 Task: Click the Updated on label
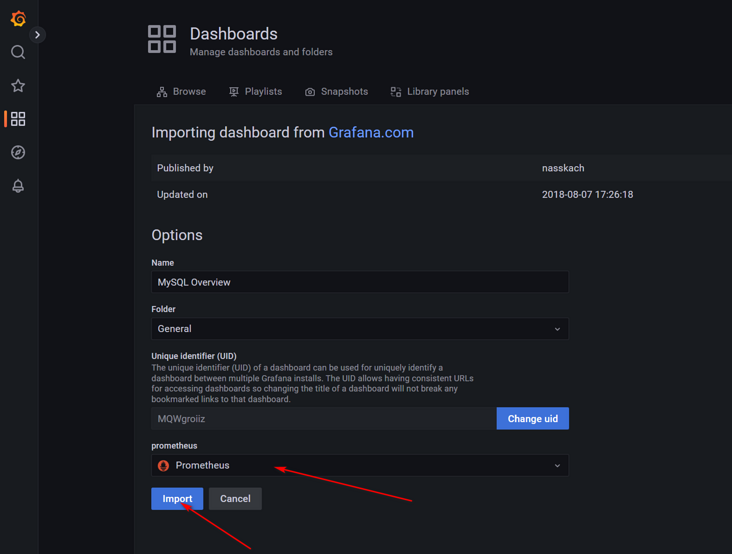(x=182, y=195)
